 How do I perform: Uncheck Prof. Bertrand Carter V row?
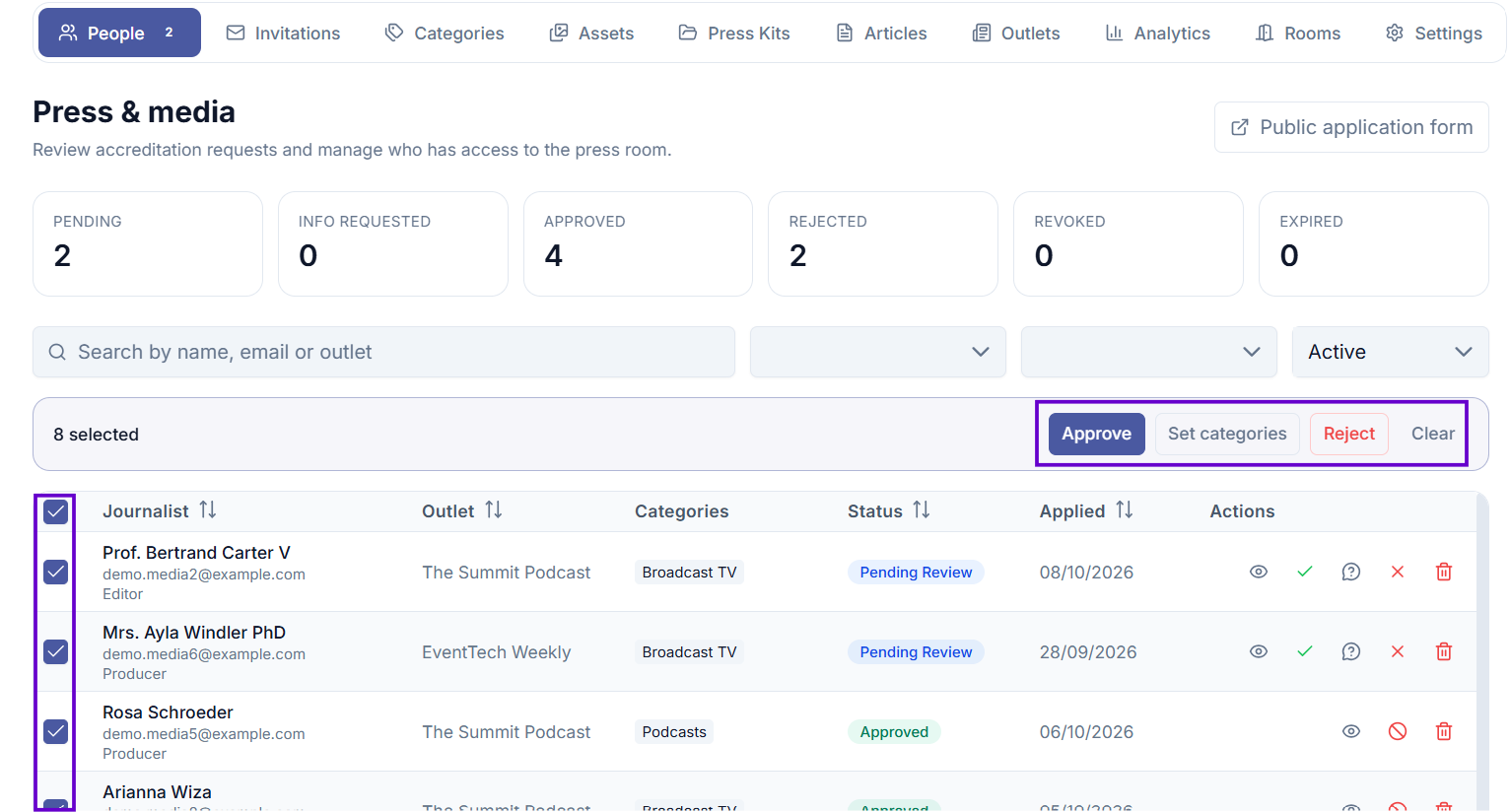tap(56, 572)
